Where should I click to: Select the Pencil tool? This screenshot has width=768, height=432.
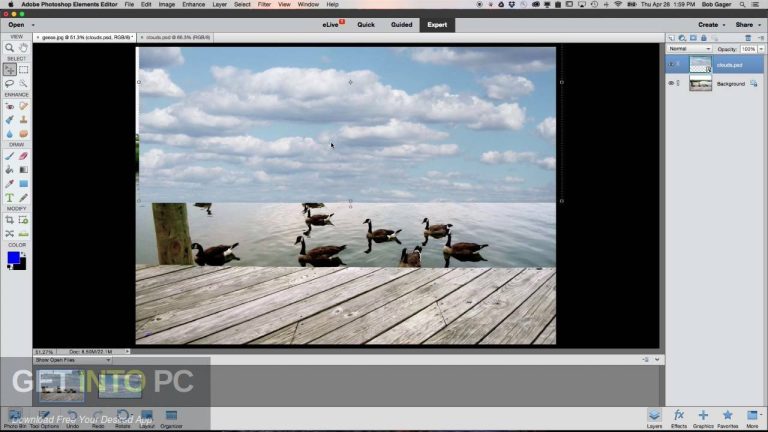pos(23,197)
